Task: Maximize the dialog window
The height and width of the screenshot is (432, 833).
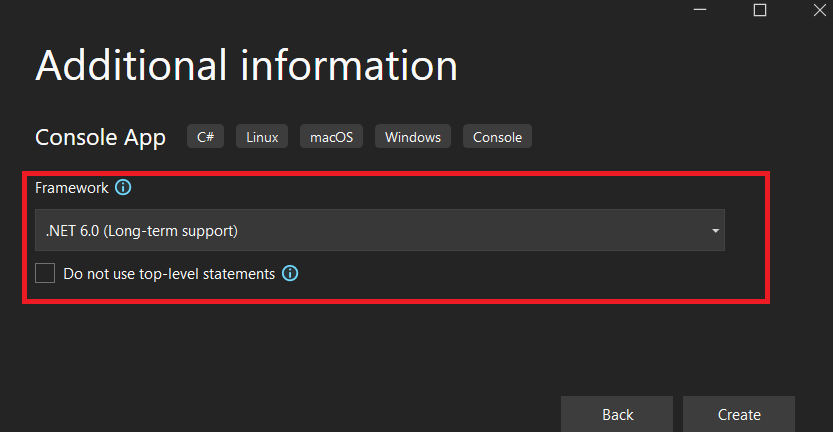Action: tap(760, 10)
